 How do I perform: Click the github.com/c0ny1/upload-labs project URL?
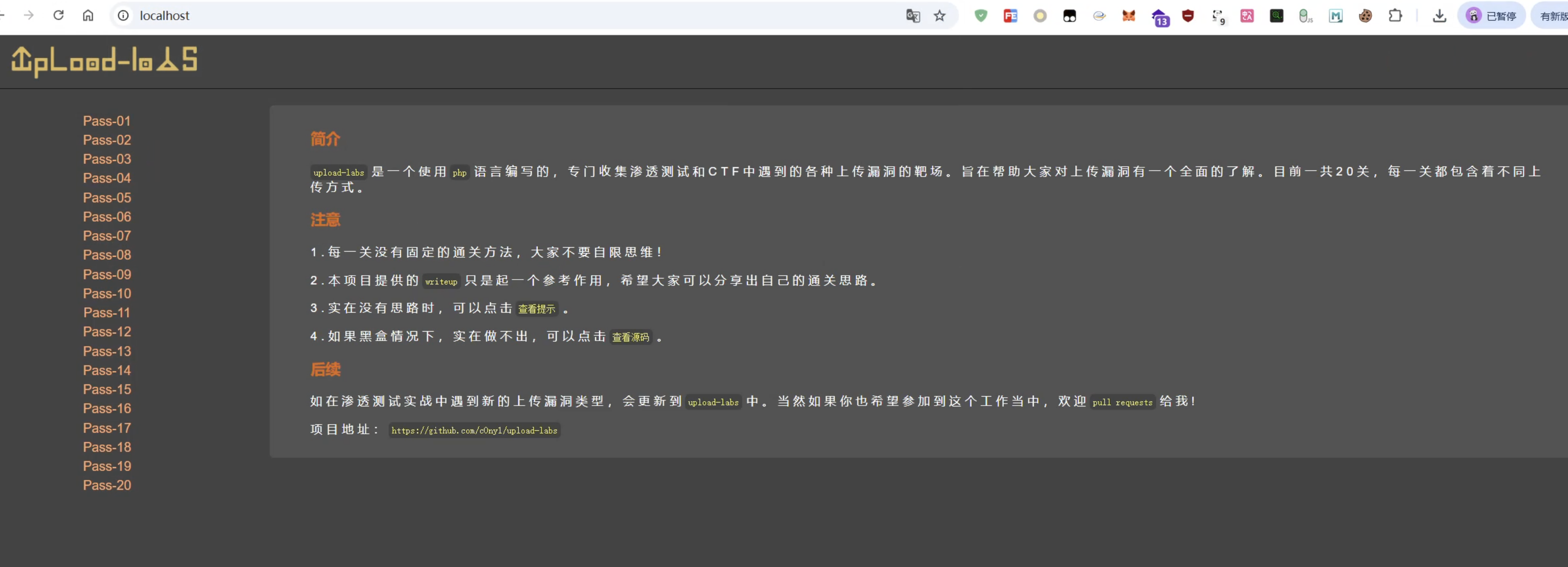pos(474,430)
